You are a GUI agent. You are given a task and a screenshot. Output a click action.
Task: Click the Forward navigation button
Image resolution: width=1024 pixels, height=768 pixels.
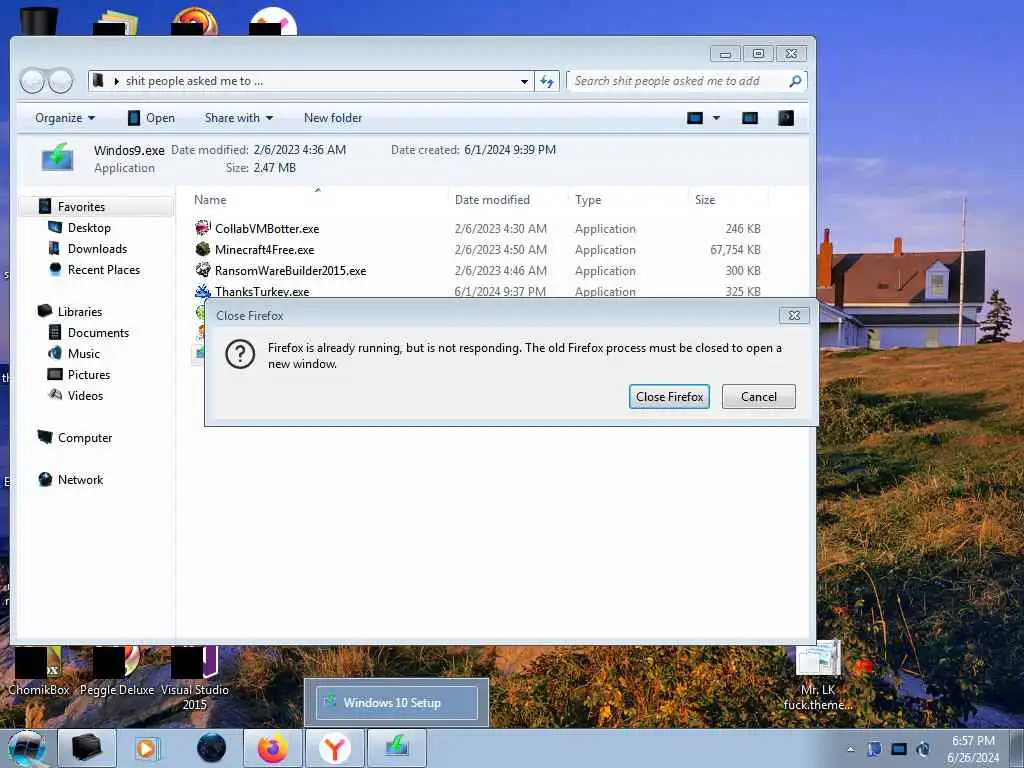[61, 81]
